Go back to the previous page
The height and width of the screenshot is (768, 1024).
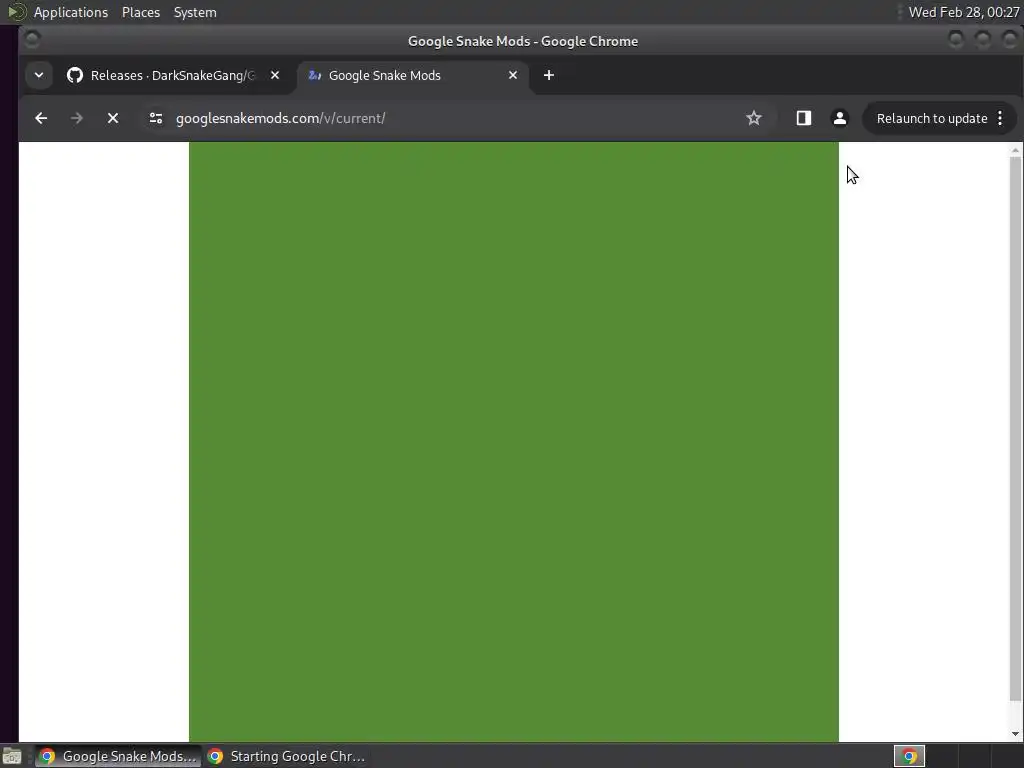(x=41, y=118)
